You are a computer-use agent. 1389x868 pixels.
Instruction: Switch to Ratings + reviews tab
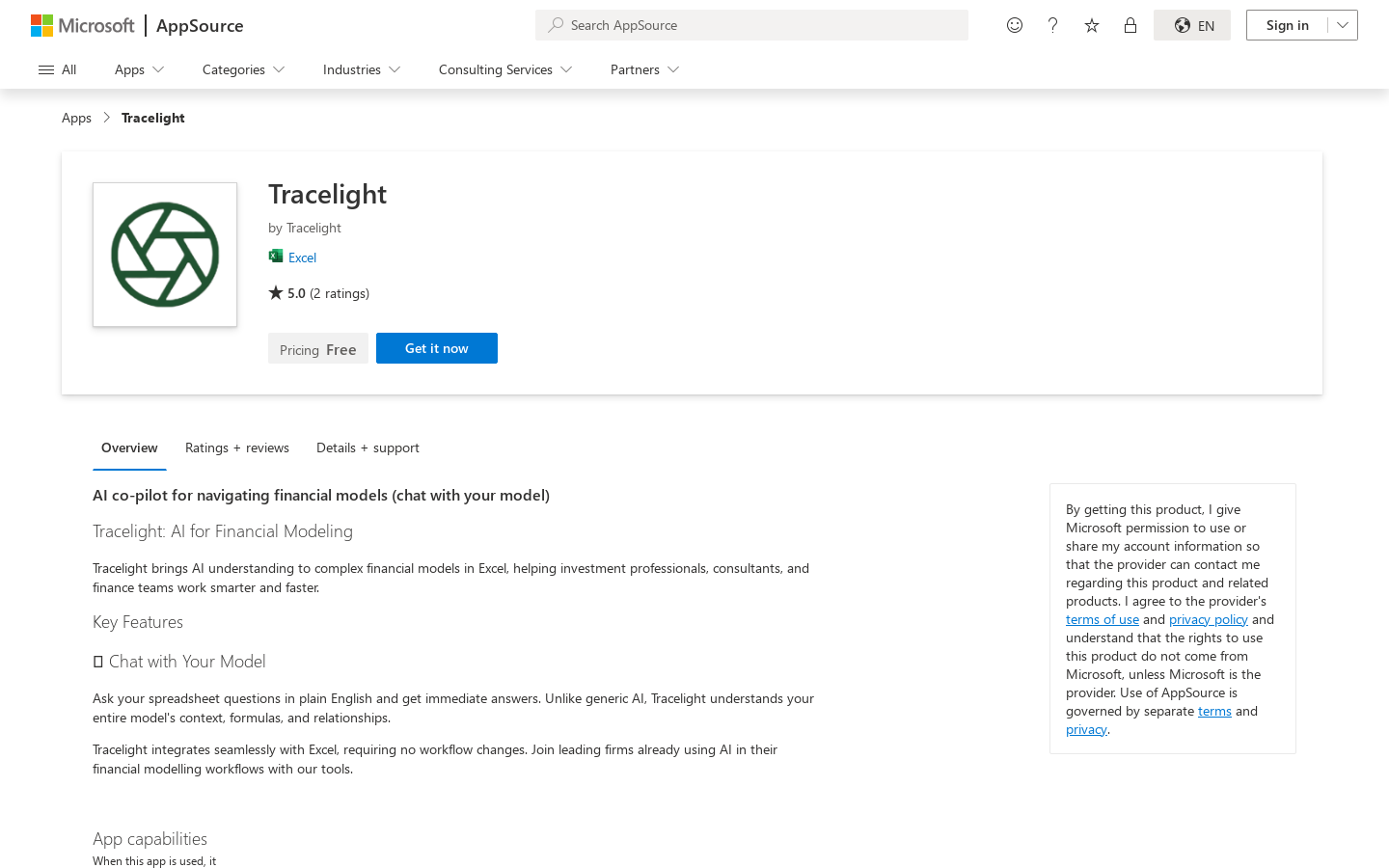point(237,448)
